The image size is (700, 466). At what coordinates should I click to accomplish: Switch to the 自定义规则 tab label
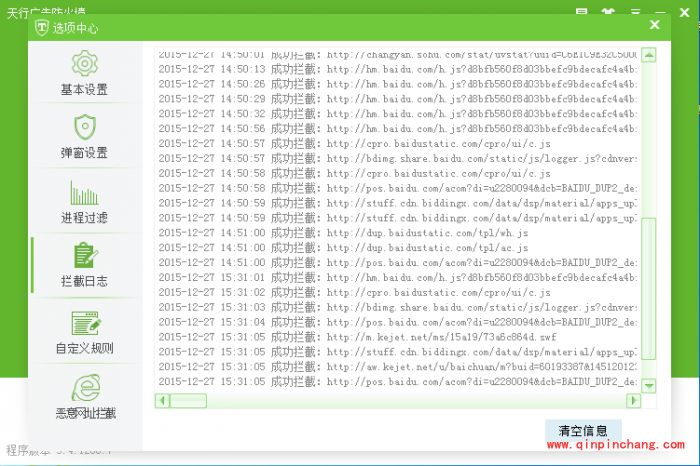tap(85, 349)
